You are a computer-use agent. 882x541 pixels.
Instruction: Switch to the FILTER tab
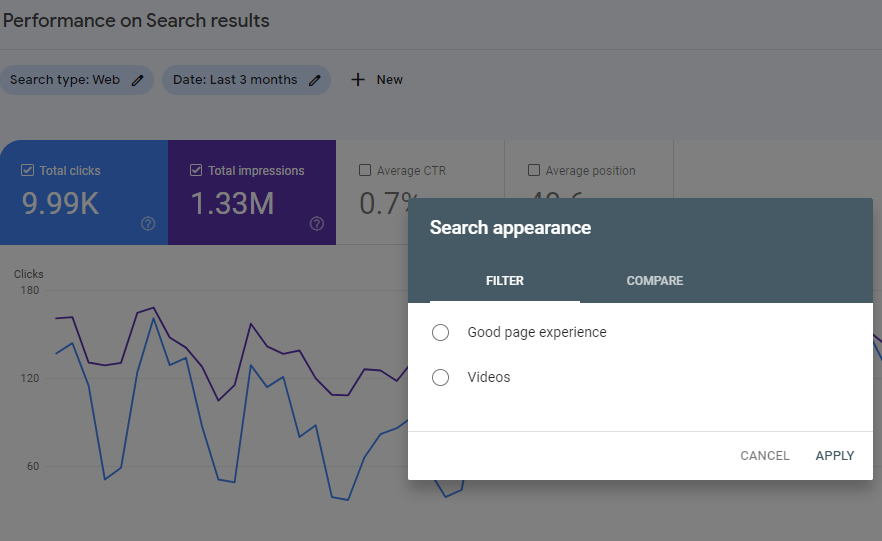505,281
